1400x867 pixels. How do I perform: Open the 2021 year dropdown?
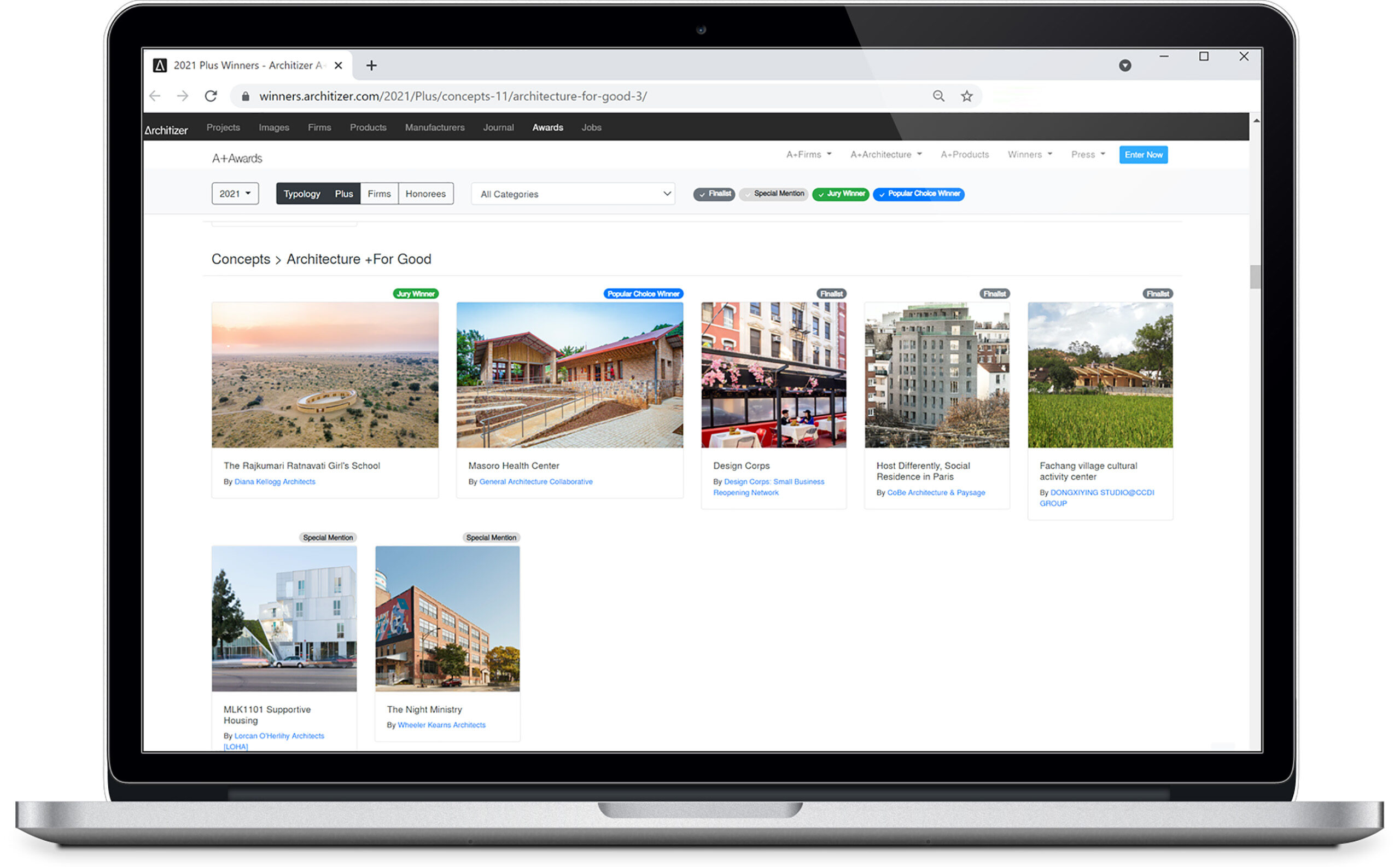point(235,194)
